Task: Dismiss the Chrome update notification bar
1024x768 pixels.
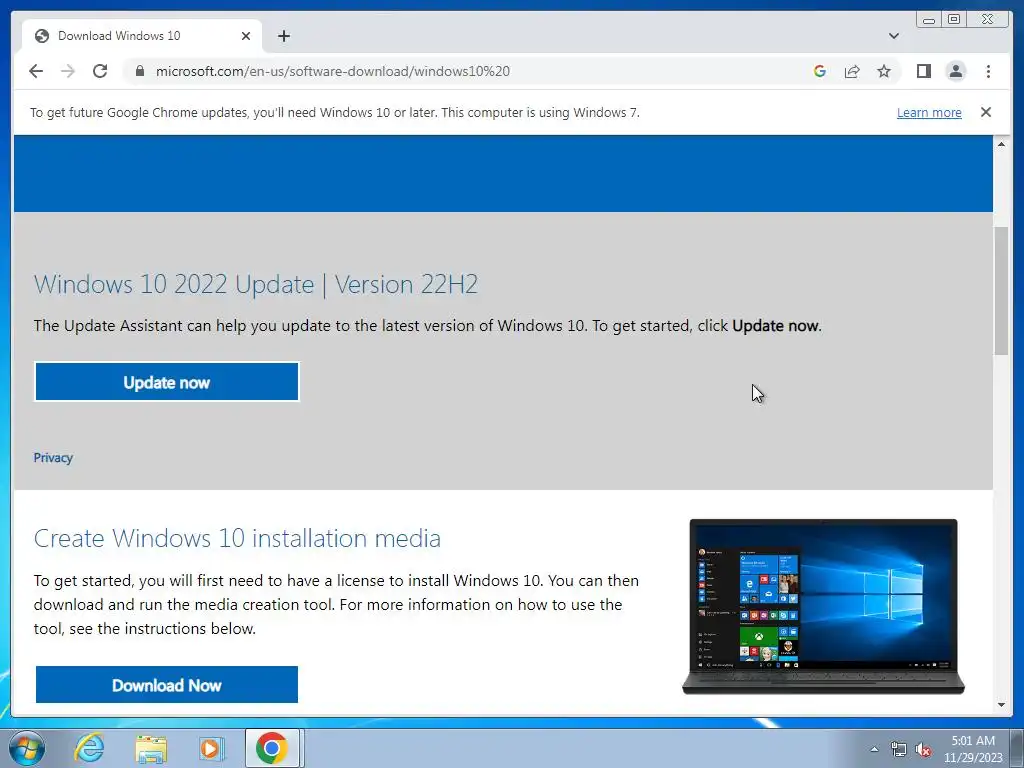Action: pos(985,112)
